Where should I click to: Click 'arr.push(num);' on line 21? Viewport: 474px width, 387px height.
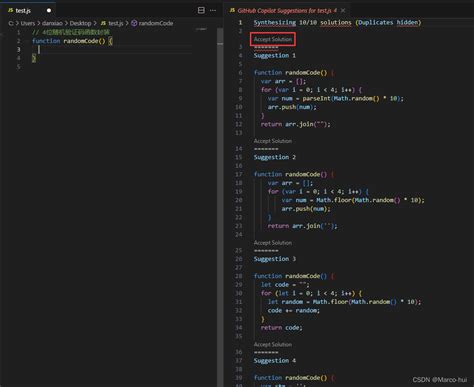click(x=306, y=209)
